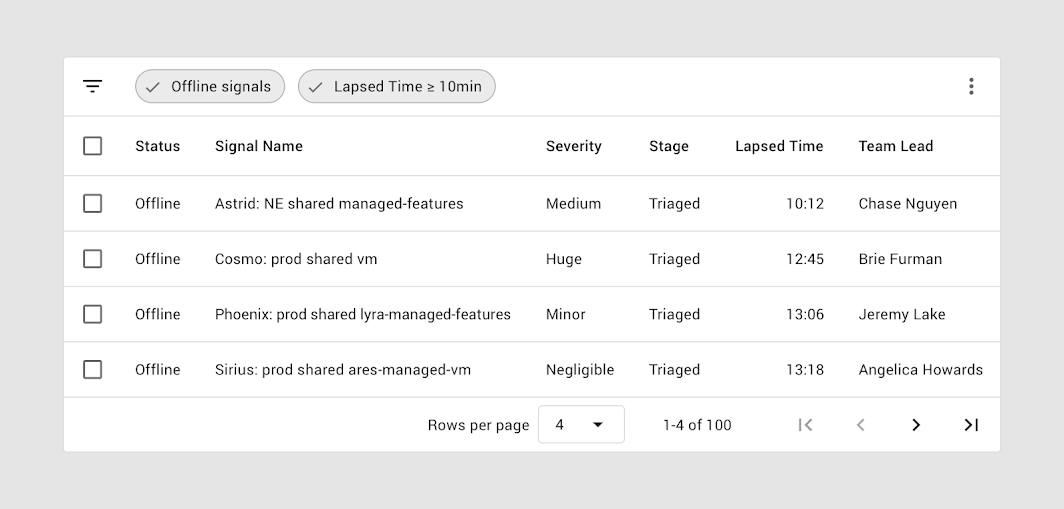Viewport: 1064px width, 509px height.
Task: Go to the previous page
Action: 860,425
